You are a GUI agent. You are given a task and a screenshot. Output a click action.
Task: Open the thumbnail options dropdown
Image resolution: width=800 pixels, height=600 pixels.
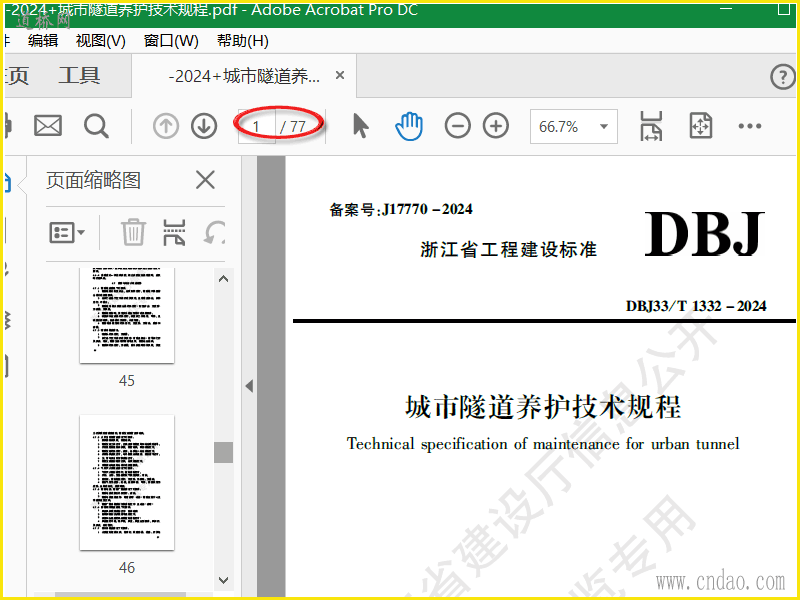tap(67, 233)
